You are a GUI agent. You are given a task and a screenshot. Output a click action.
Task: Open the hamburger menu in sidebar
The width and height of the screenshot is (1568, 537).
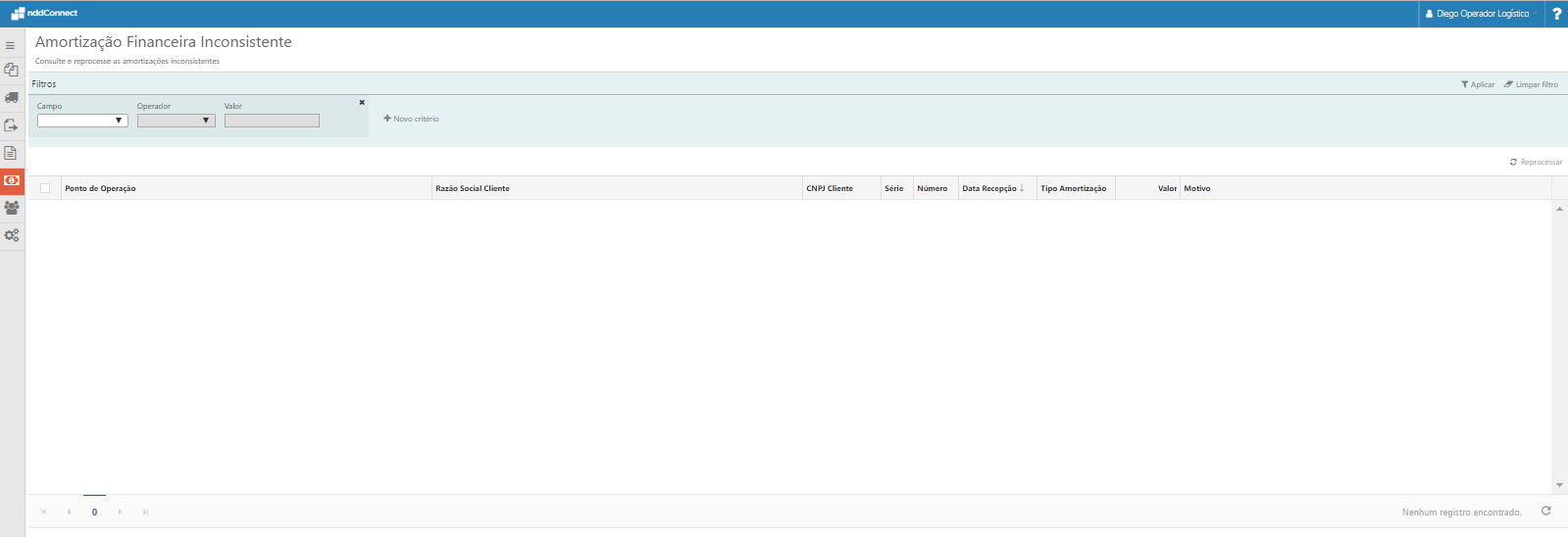tap(11, 45)
